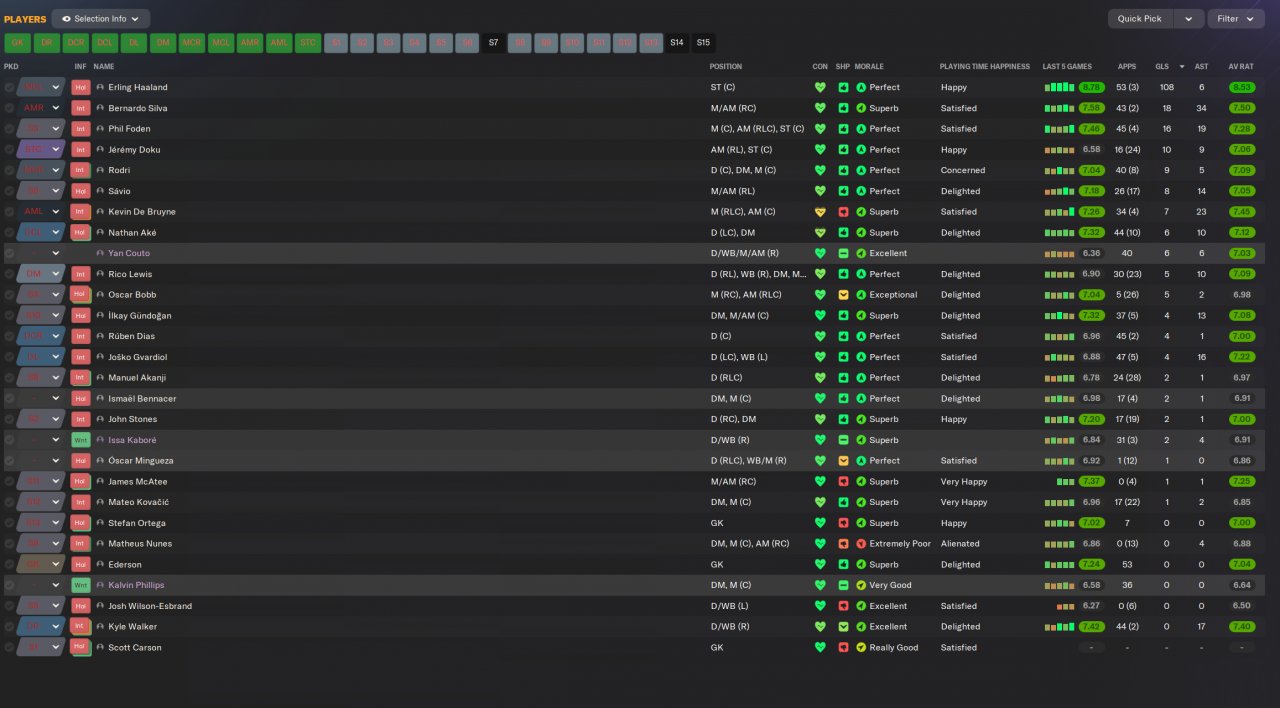Click the Wnt badge beside Kalvin Phillips

(x=80, y=585)
